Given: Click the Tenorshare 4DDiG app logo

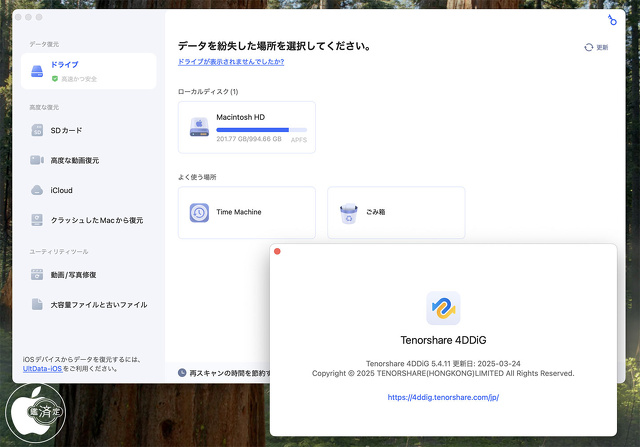Looking at the screenshot, I should coord(443,308).
